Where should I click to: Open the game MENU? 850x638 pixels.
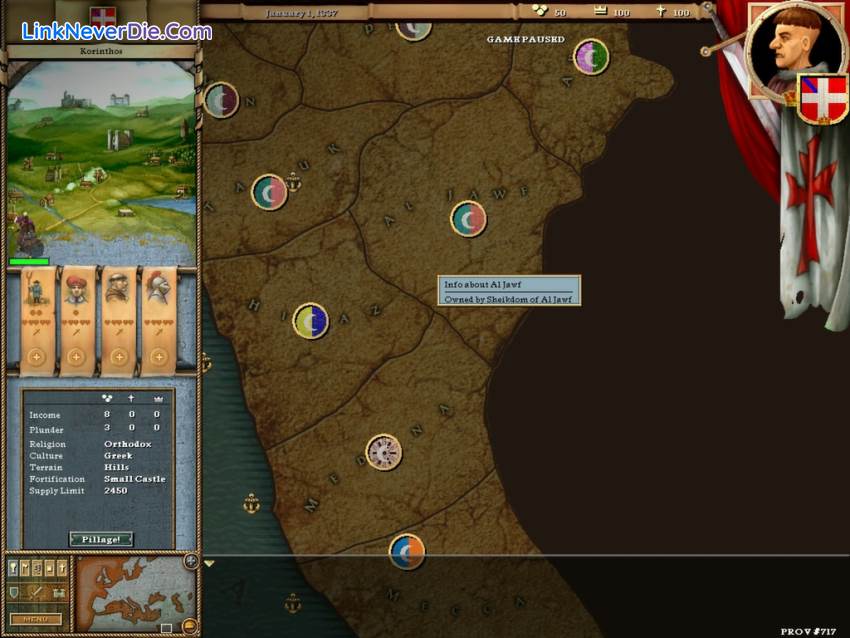37,619
